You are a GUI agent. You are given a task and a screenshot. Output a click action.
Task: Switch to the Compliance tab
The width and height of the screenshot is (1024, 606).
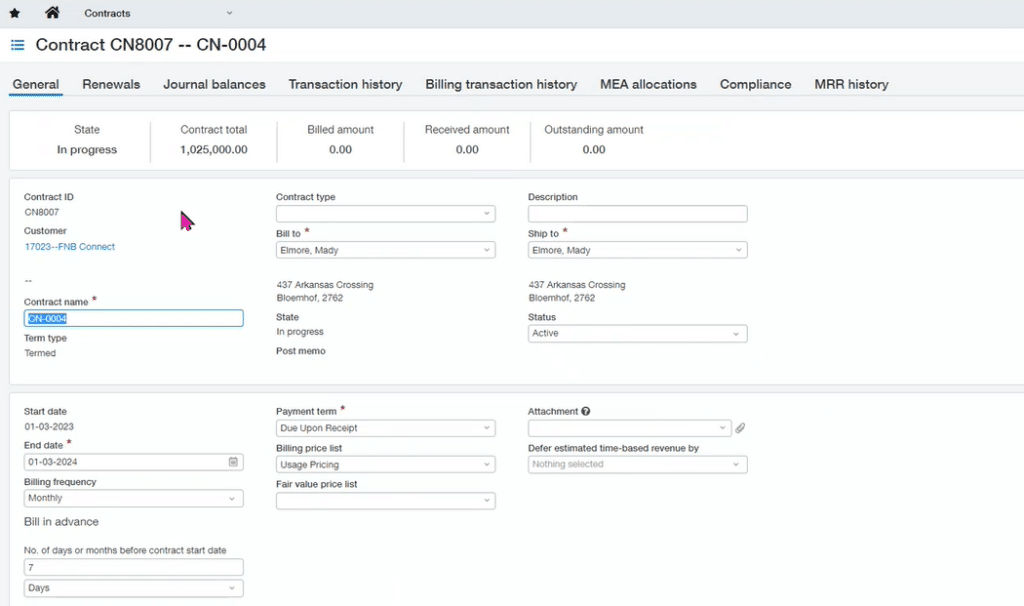coord(756,84)
